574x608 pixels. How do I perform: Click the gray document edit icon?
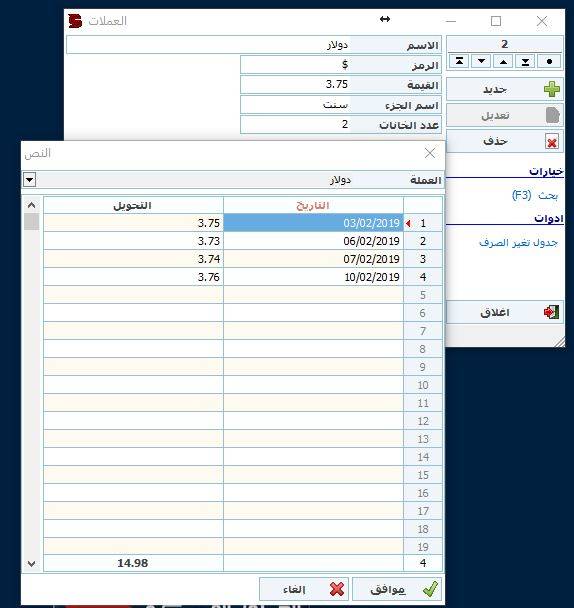coord(553,115)
